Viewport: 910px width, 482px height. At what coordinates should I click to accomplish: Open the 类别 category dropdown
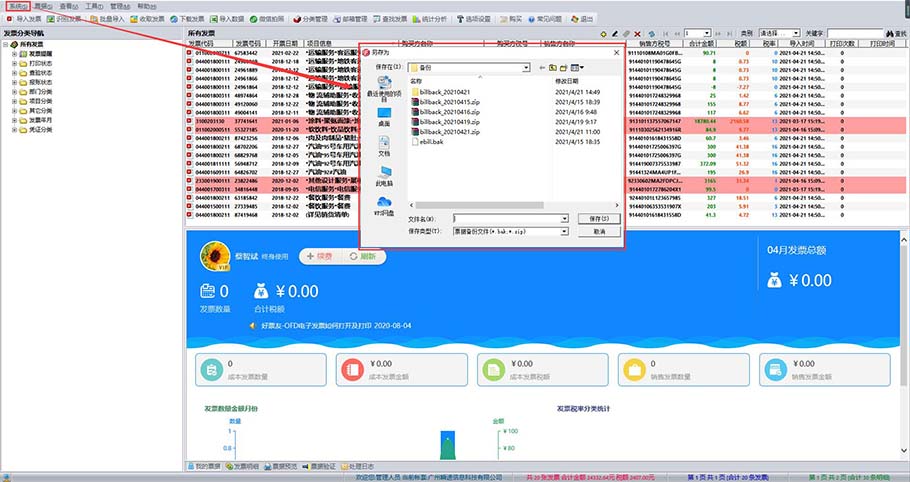point(779,33)
